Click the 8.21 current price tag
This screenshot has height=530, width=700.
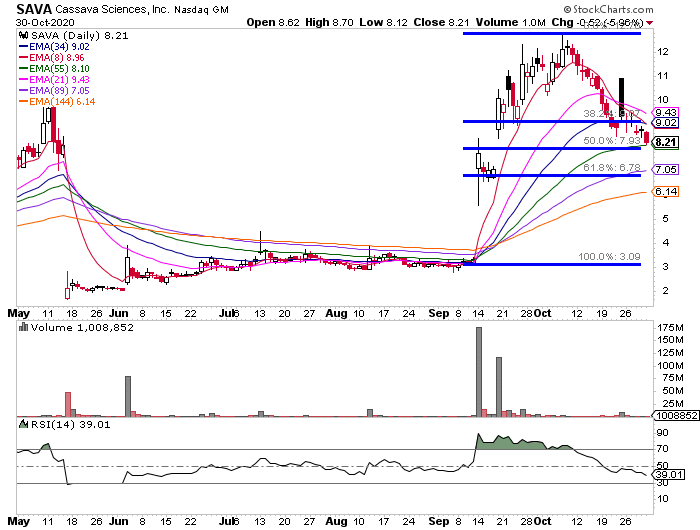click(665, 142)
